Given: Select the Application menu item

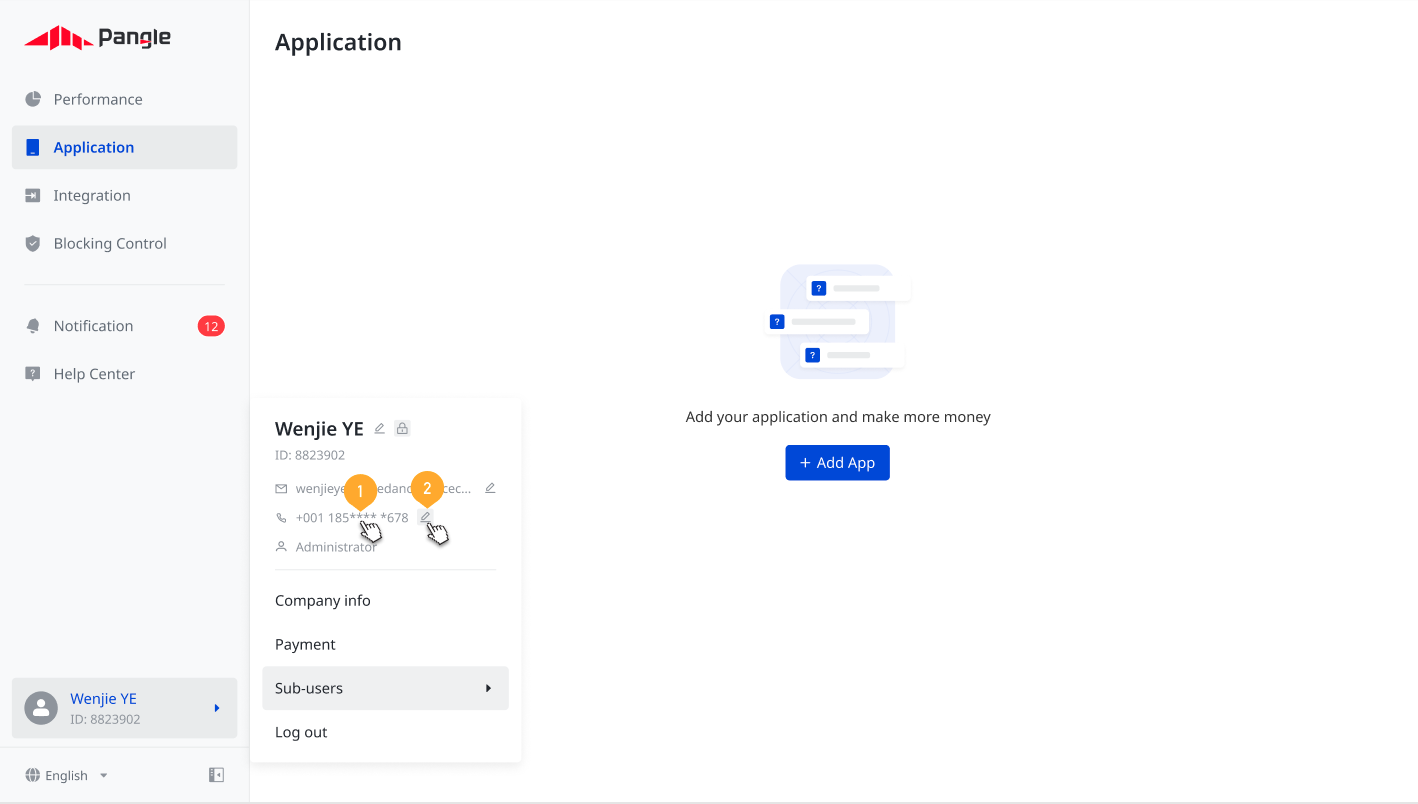Looking at the screenshot, I should pyautogui.click(x=124, y=147).
